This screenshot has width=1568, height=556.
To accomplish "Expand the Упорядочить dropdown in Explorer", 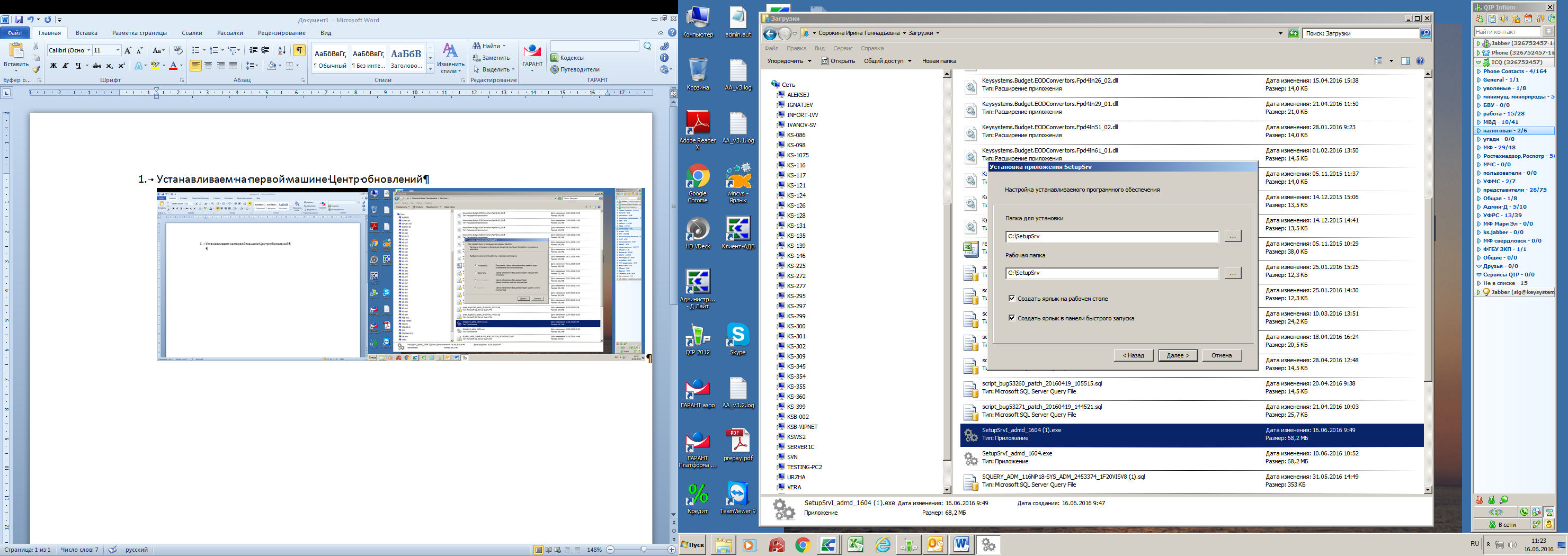I will 789,61.
